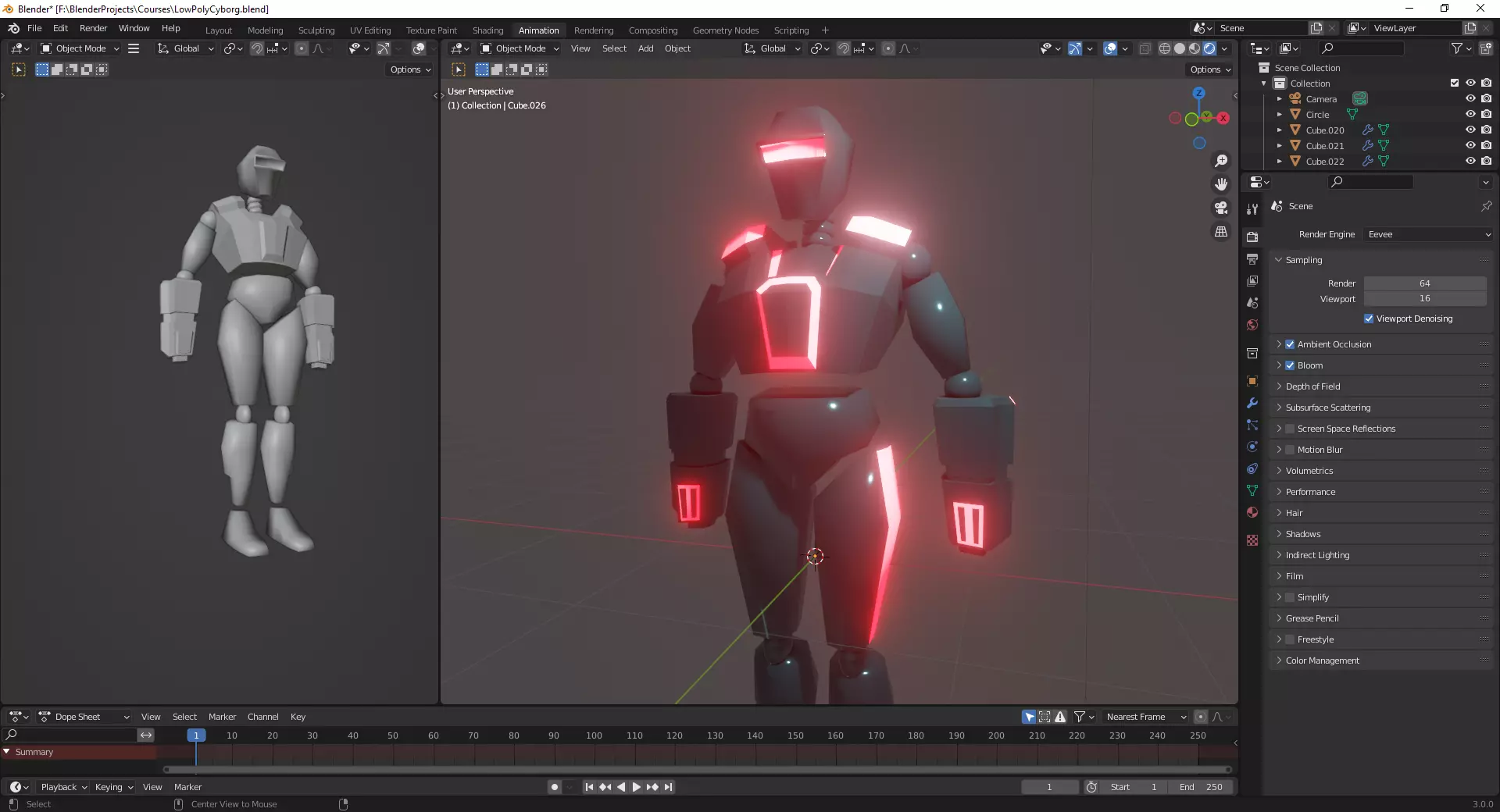The image size is (1500, 812).
Task: Open the Object Data mesh properties tab
Action: [1252, 490]
